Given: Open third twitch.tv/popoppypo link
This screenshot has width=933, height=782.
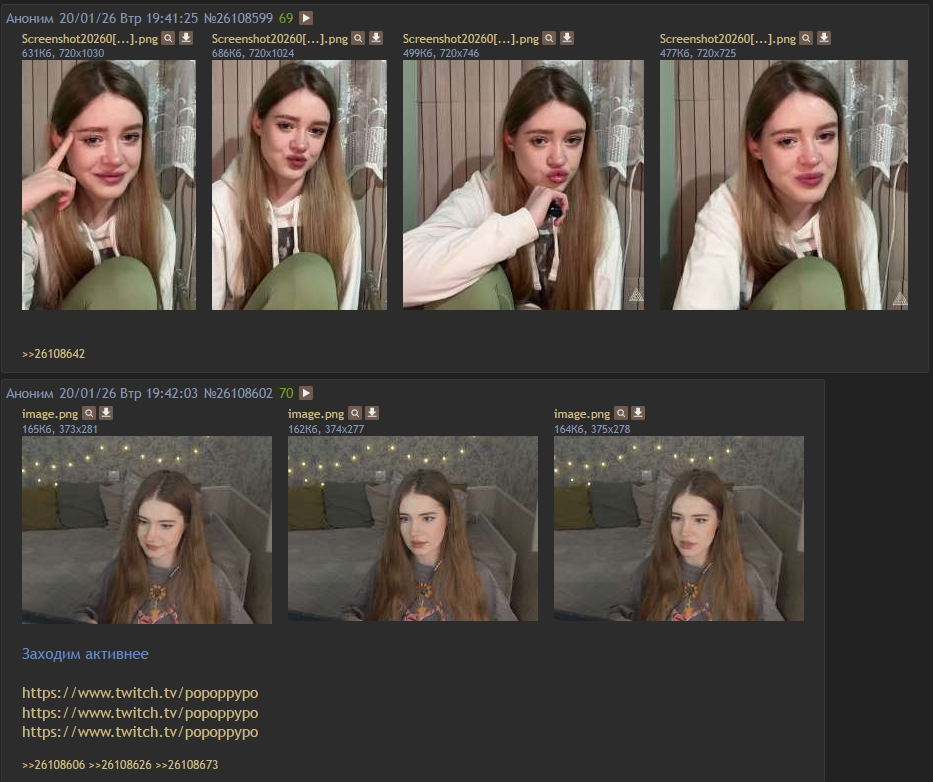Looking at the screenshot, I should tap(140, 732).
